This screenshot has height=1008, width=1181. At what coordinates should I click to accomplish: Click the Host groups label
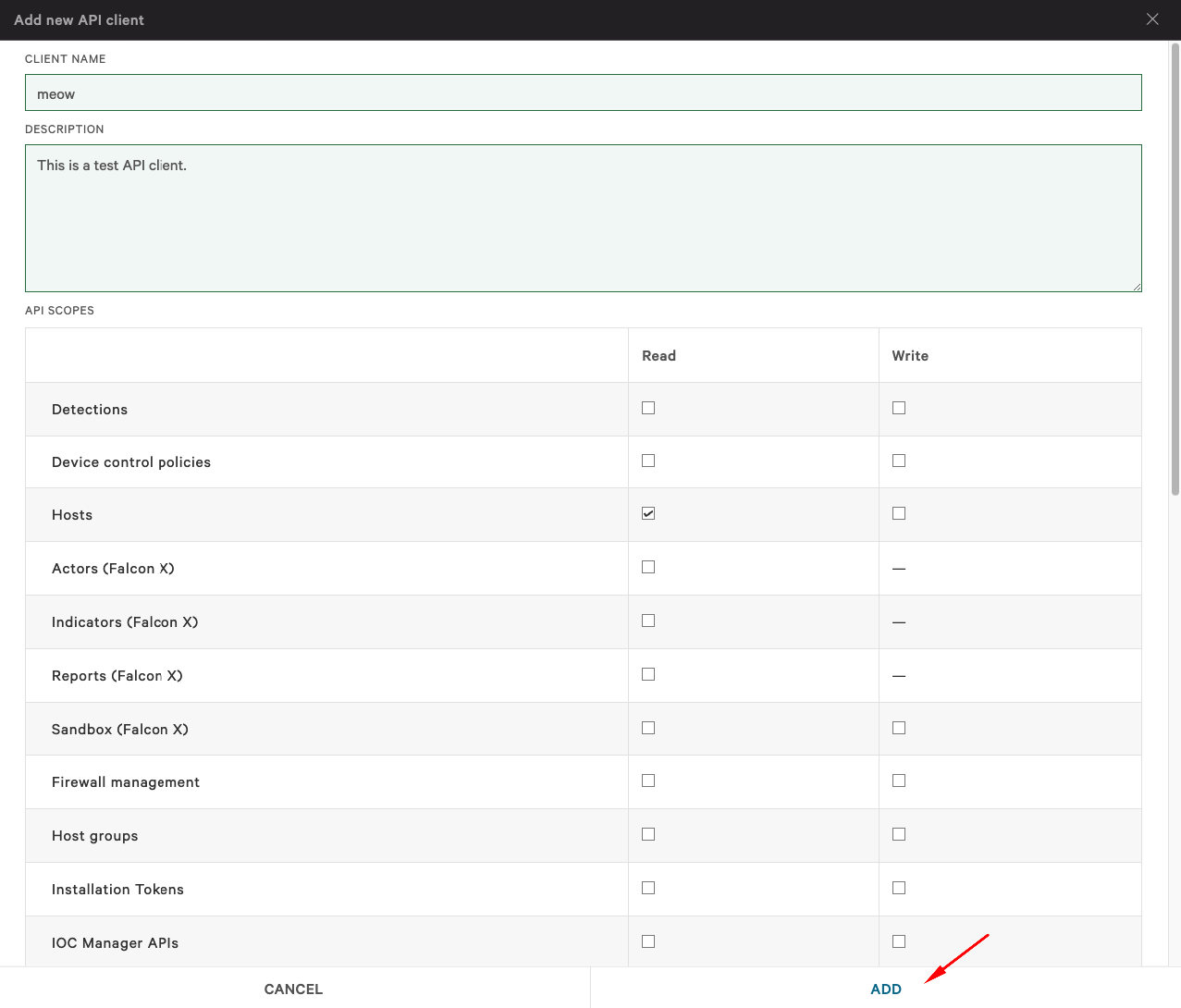point(95,836)
